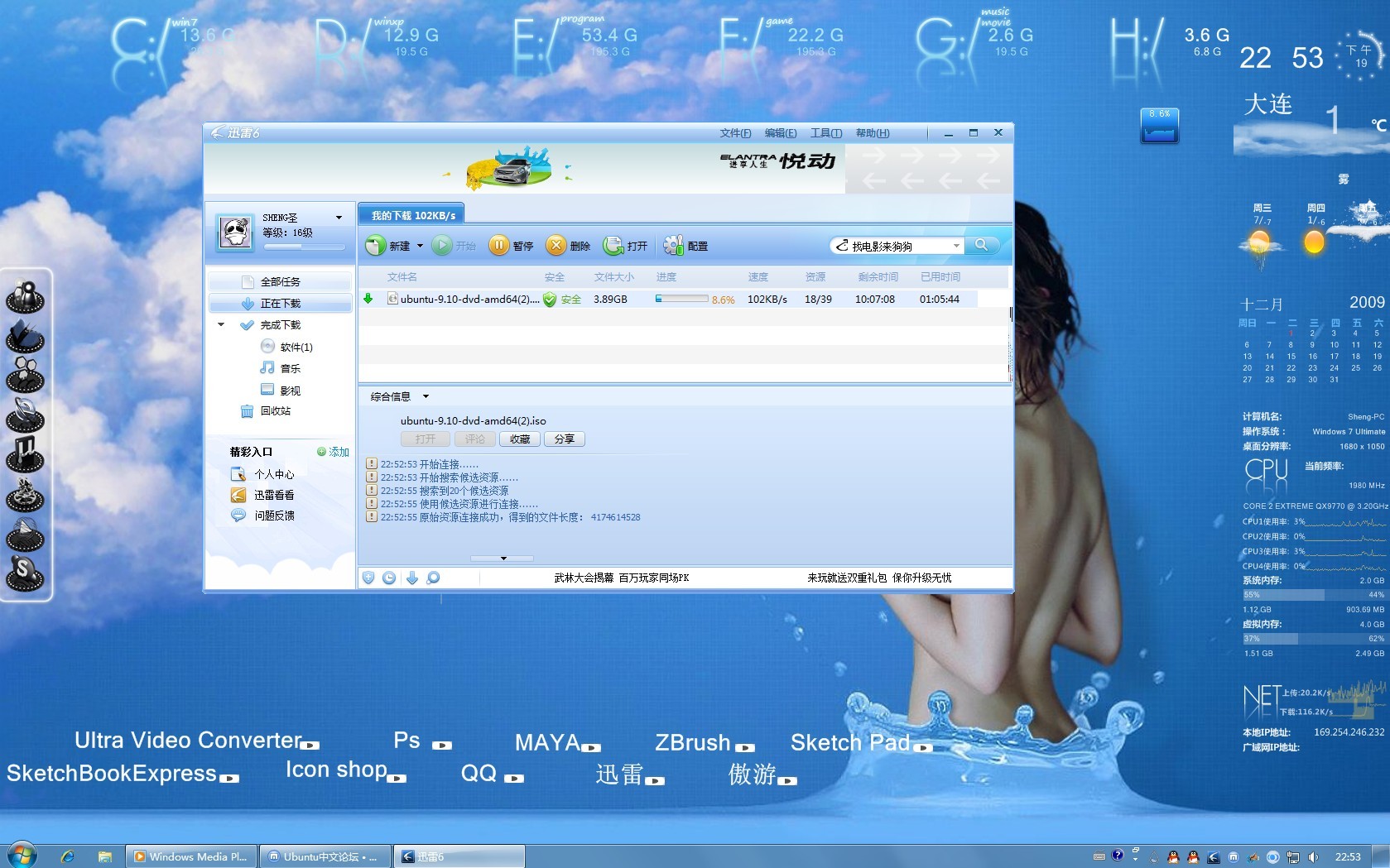Open the 编辑(E) menu

781,133
